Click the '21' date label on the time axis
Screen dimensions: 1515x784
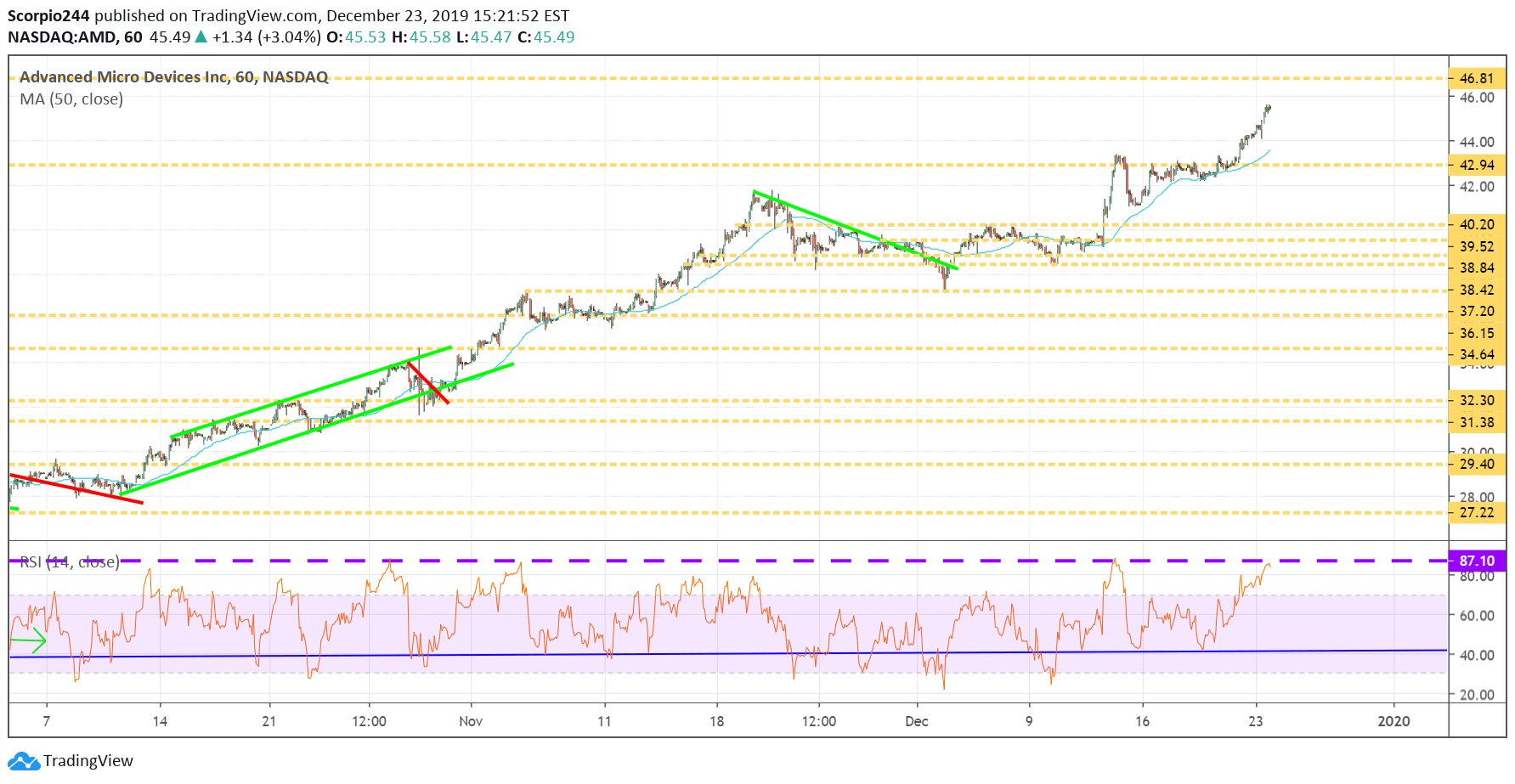[x=269, y=721]
